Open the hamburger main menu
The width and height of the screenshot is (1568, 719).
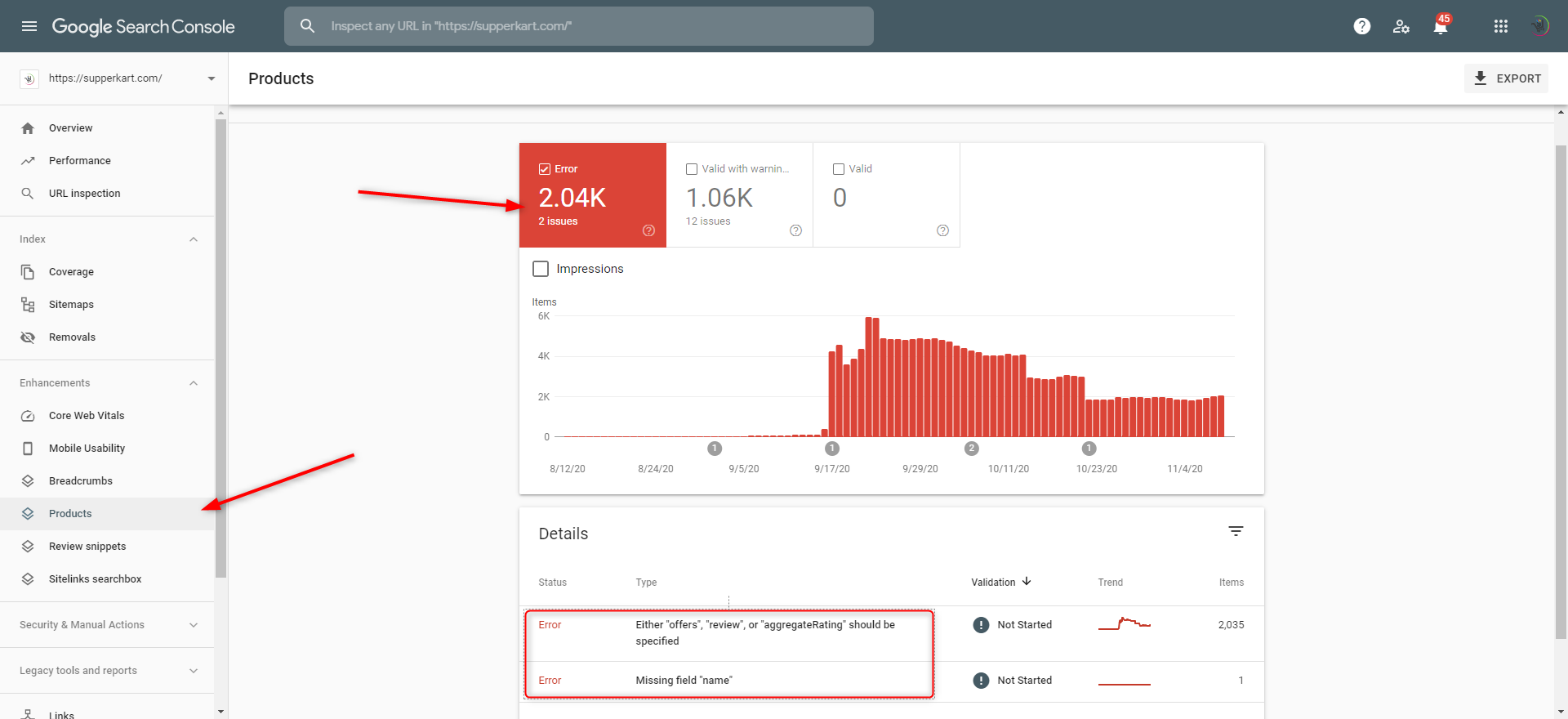click(29, 26)
